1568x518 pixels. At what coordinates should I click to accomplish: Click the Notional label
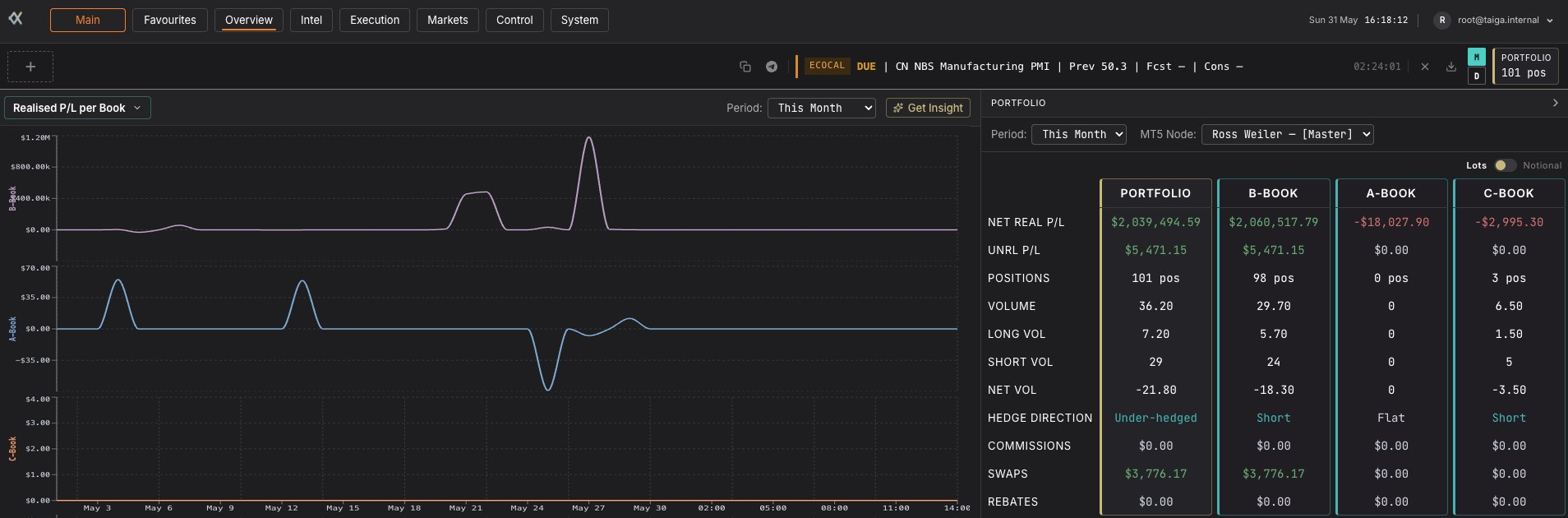(x=1542, y=165)
